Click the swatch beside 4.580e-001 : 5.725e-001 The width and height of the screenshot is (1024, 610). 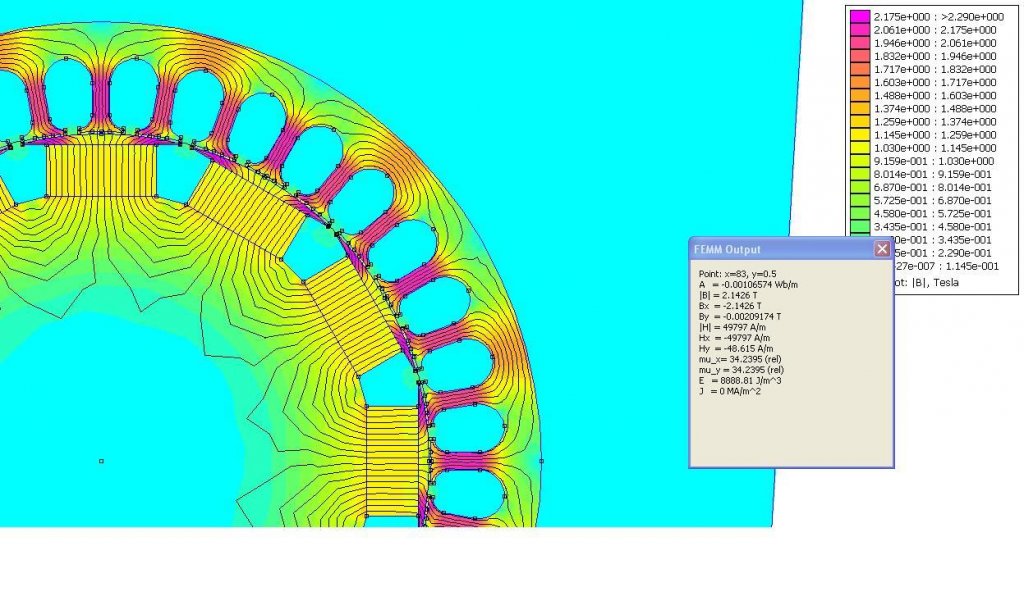(860, 214)
